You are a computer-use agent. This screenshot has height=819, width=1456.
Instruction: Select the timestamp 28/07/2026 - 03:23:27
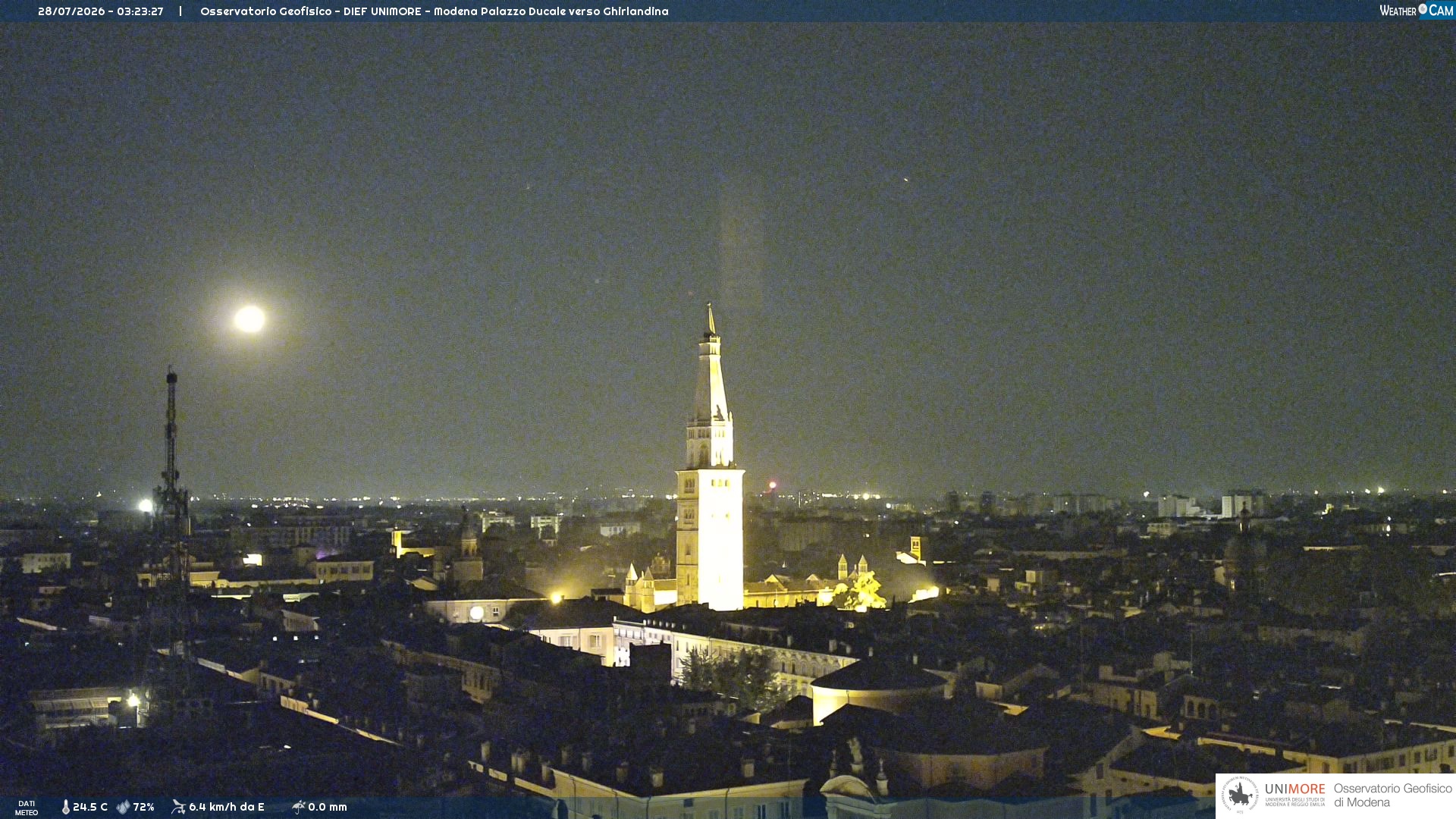101,11
